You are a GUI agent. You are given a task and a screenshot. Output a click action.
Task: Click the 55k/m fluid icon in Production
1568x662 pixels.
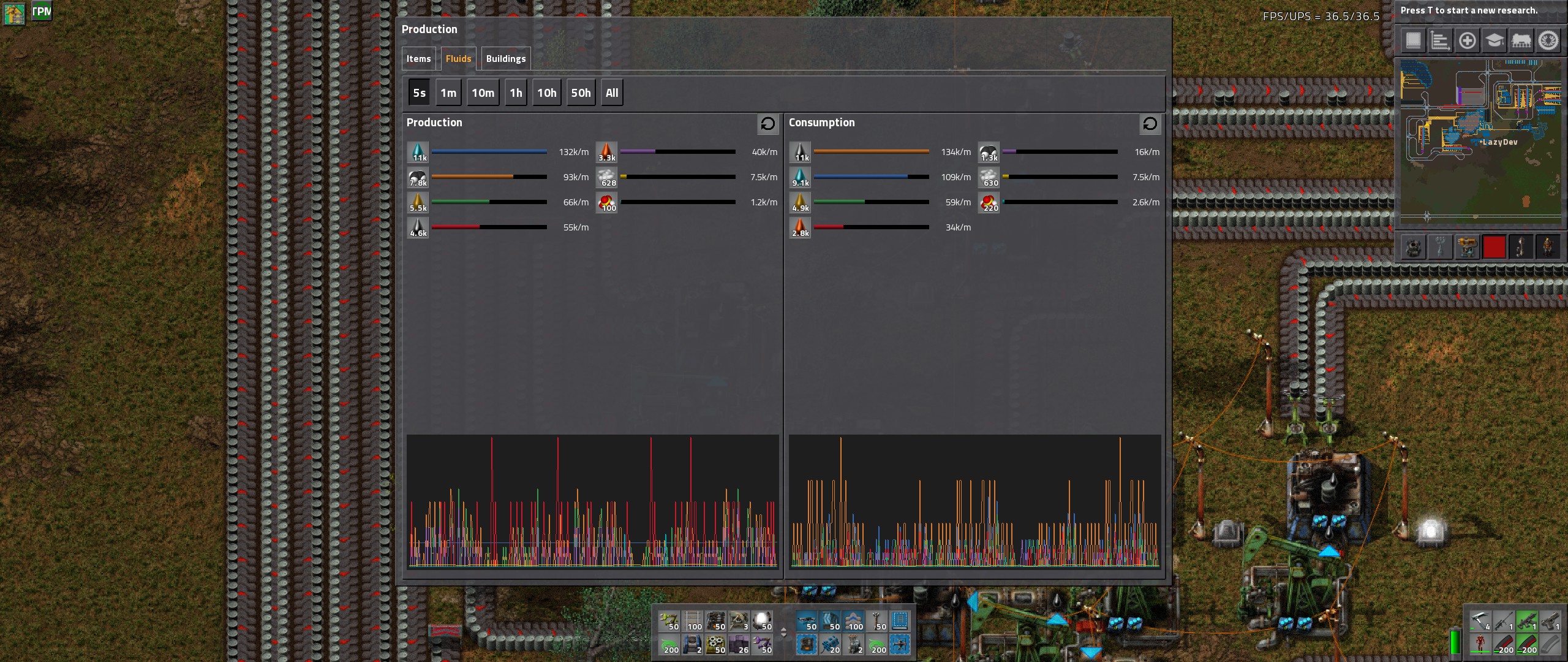(x=418, y=227)
